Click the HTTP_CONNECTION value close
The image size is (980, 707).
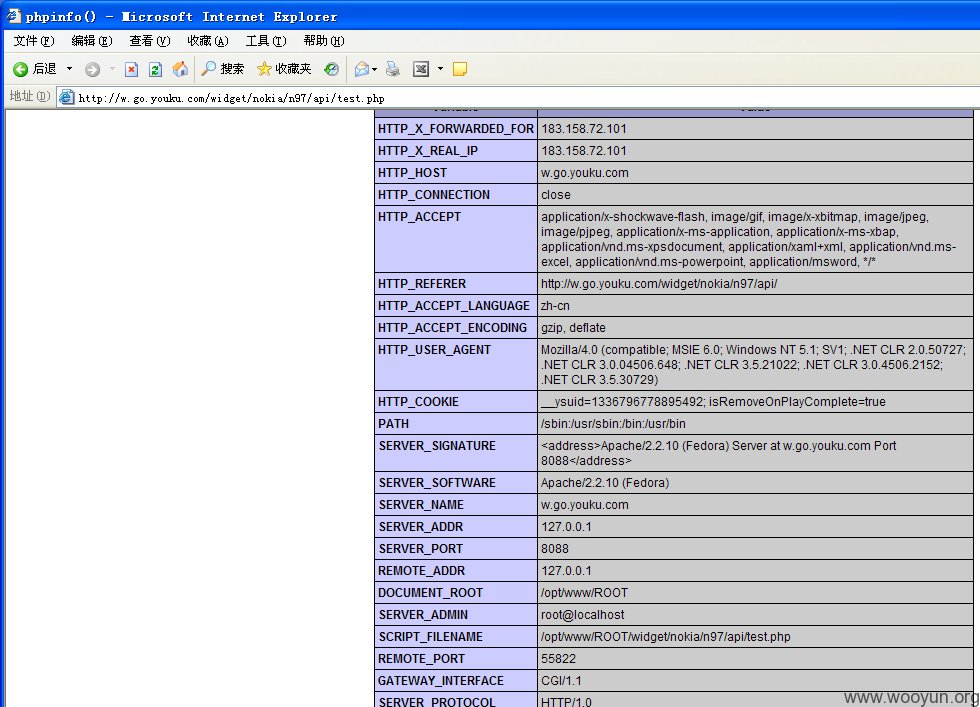pos(556,194)
